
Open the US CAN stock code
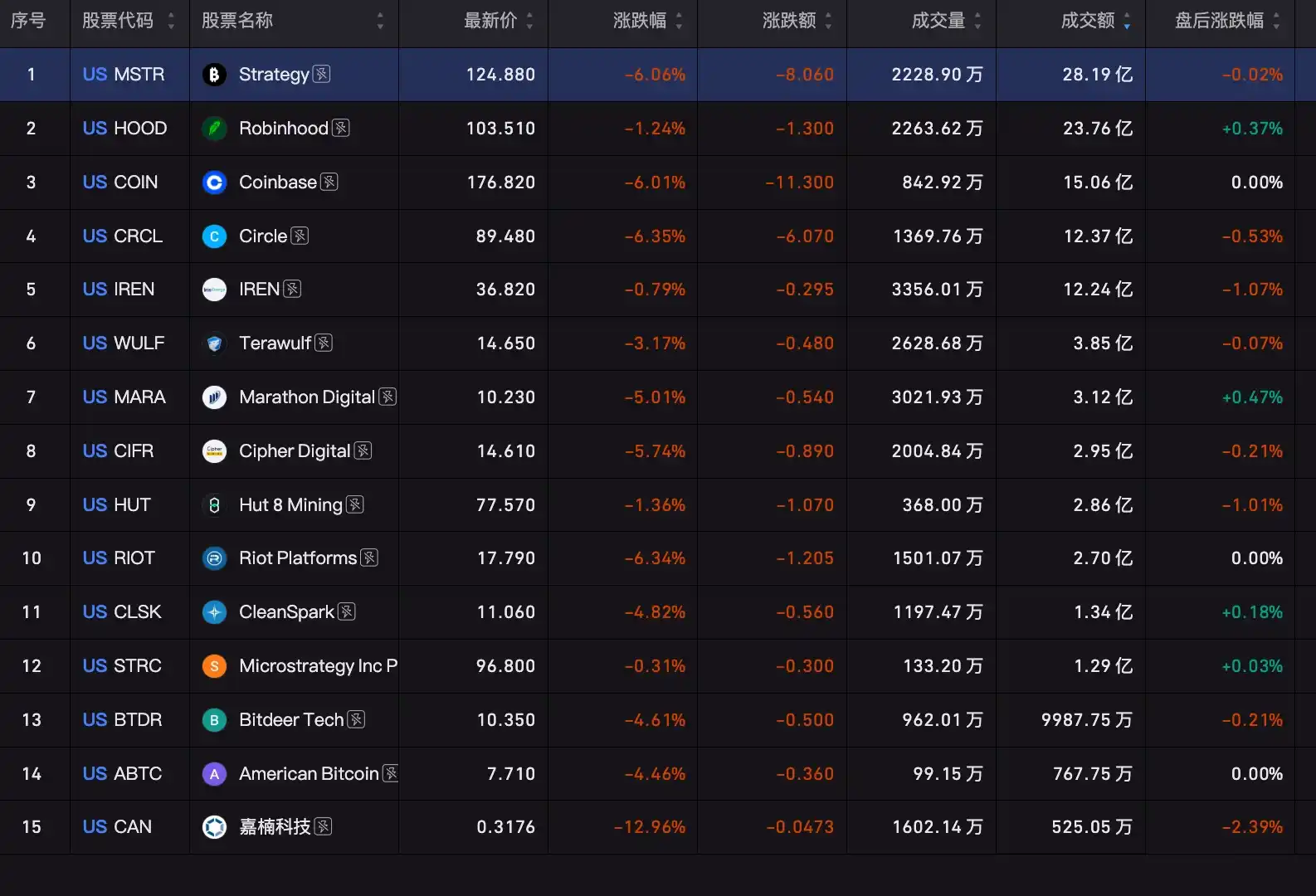pyautogui.click(x=117, y=827)
